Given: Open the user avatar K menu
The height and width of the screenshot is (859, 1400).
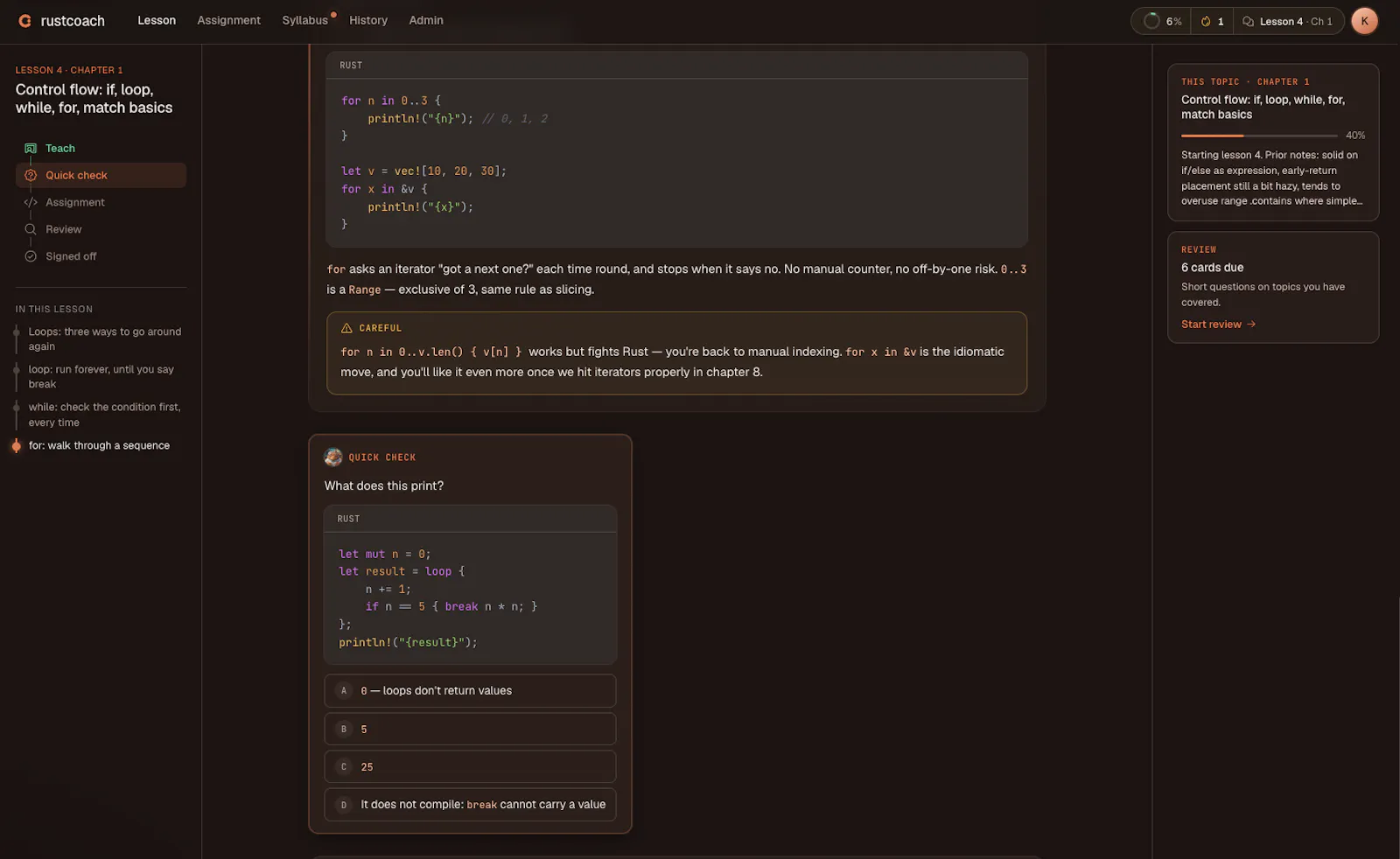Looking at the screenshot, I should pyautogui.click(x=1364, y=21).
